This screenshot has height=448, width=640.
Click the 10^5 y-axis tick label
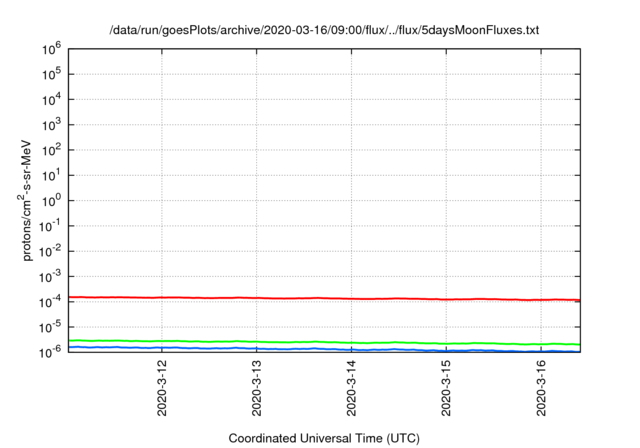point(52,75)
